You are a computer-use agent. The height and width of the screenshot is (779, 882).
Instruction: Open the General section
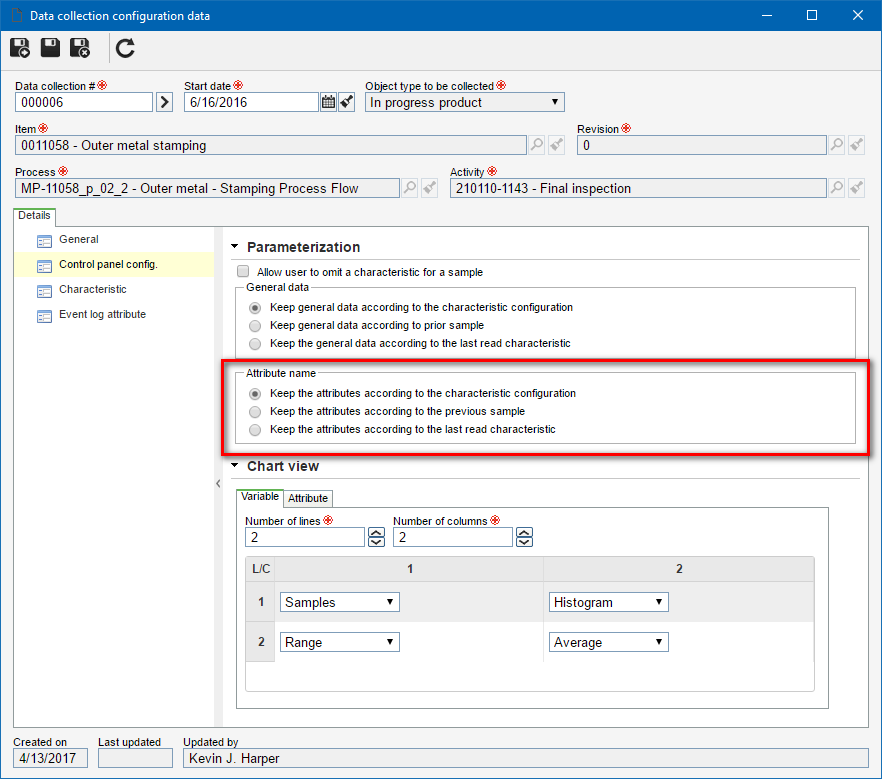79,240
